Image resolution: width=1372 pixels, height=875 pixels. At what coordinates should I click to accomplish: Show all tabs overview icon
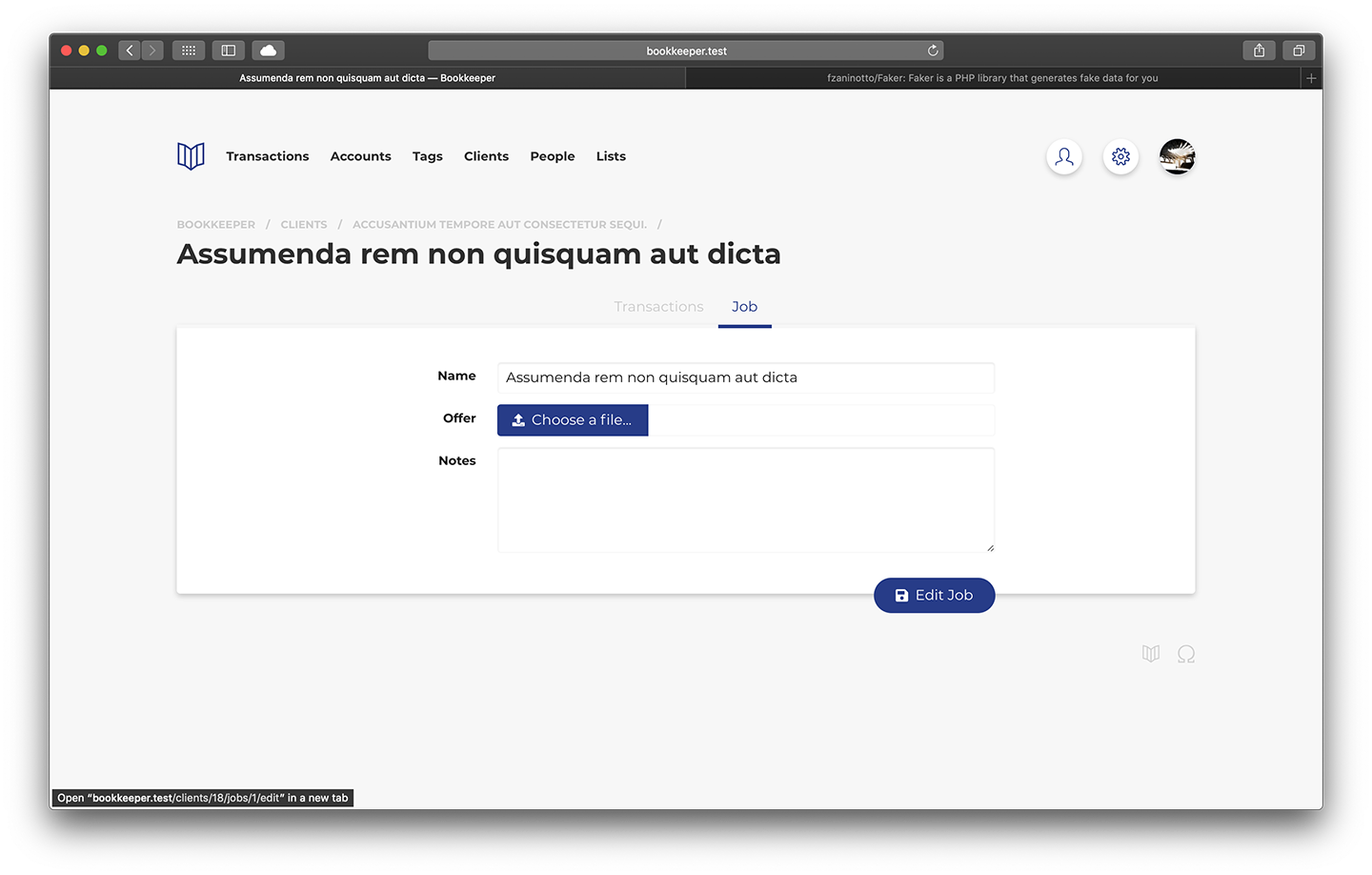[1299, 51]
